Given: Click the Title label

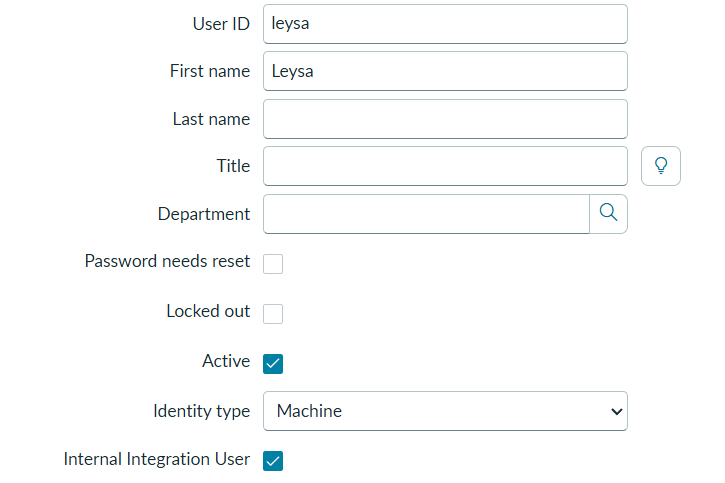Looking at the screenshot, I should pos(233,166).
